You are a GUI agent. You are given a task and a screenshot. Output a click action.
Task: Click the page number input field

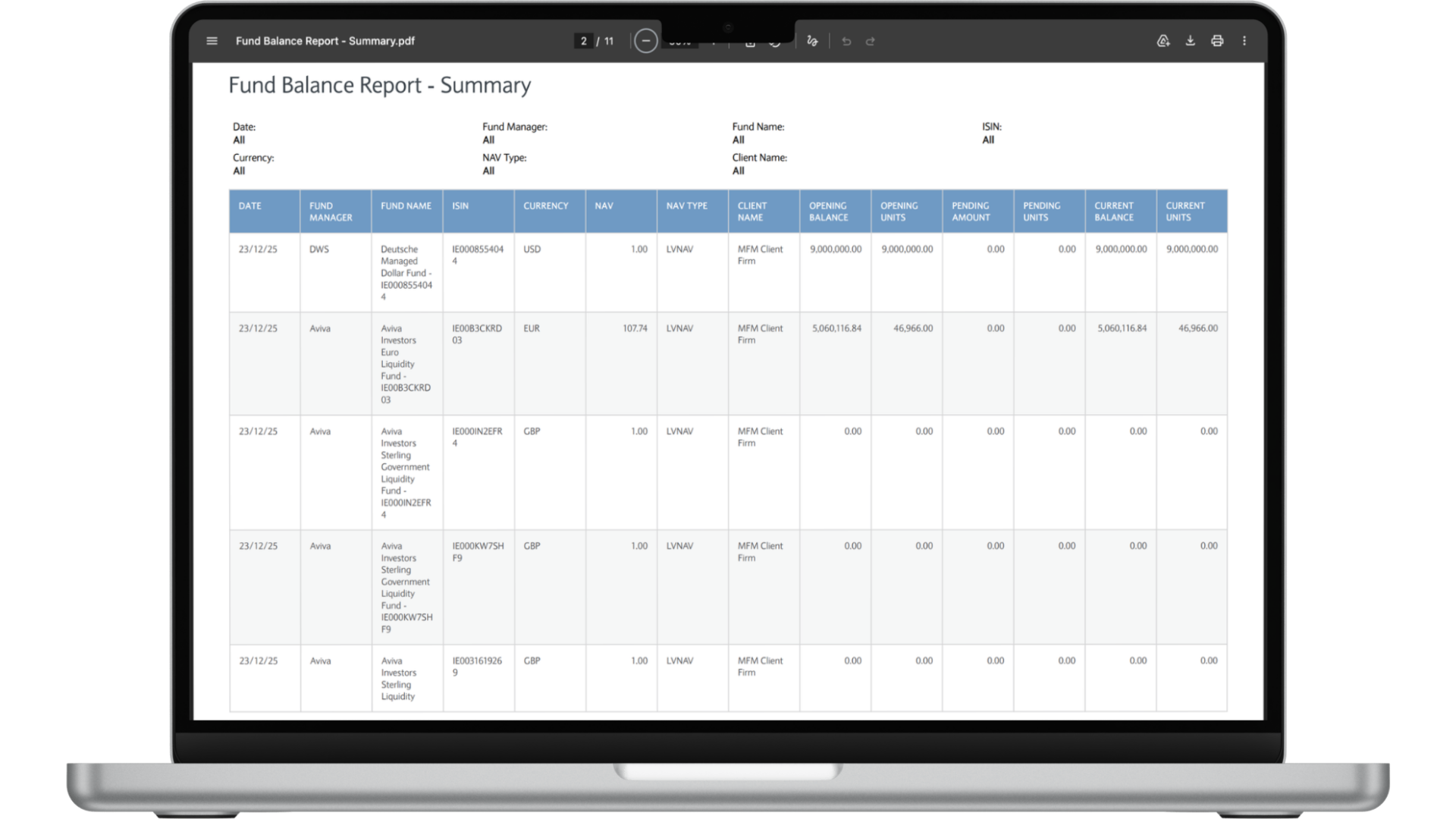(x=583, y=41)
